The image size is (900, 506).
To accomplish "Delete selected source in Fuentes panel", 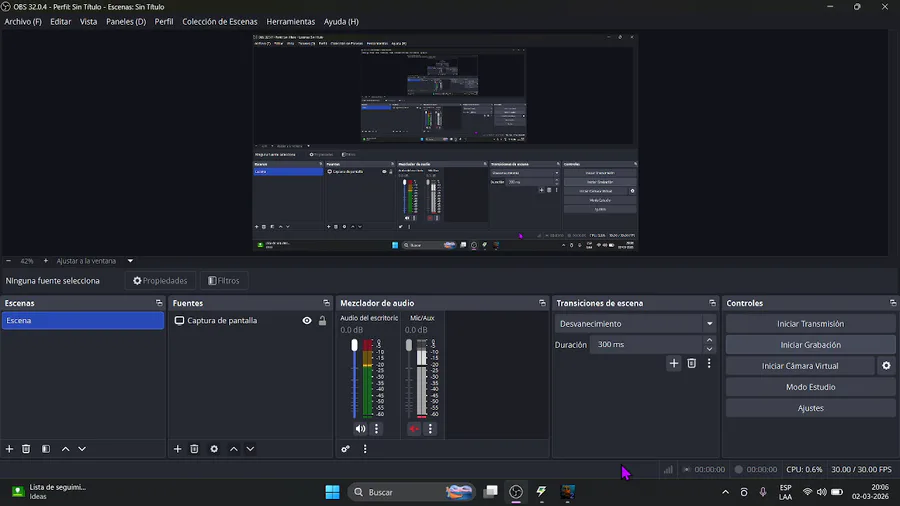I will (194, 449).
